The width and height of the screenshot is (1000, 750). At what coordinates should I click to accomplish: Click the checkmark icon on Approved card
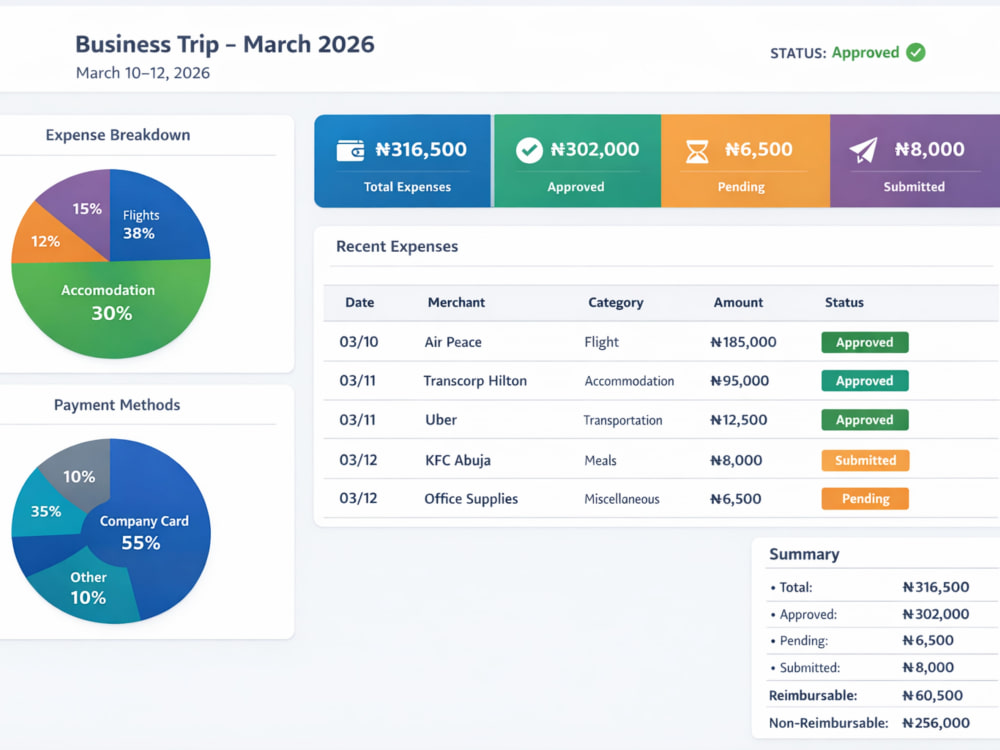click(x=529, y=151)
